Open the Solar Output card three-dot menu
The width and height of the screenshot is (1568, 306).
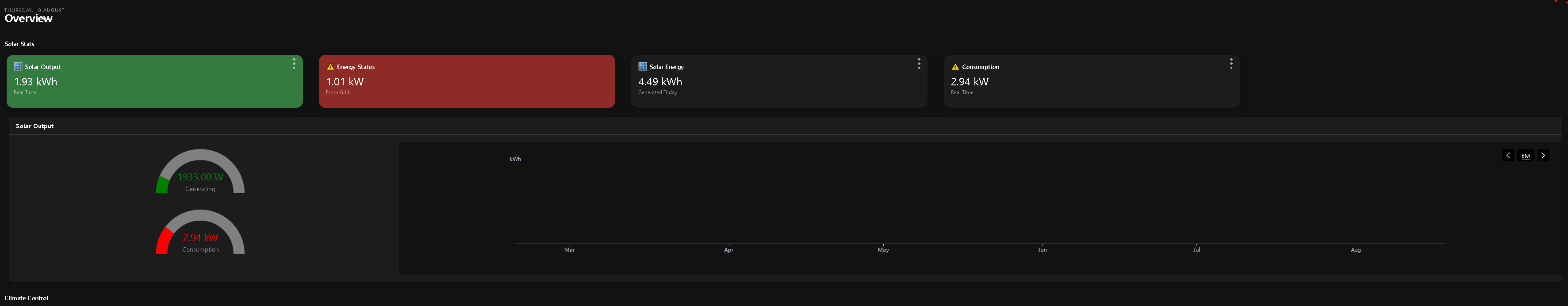[294, 64]
